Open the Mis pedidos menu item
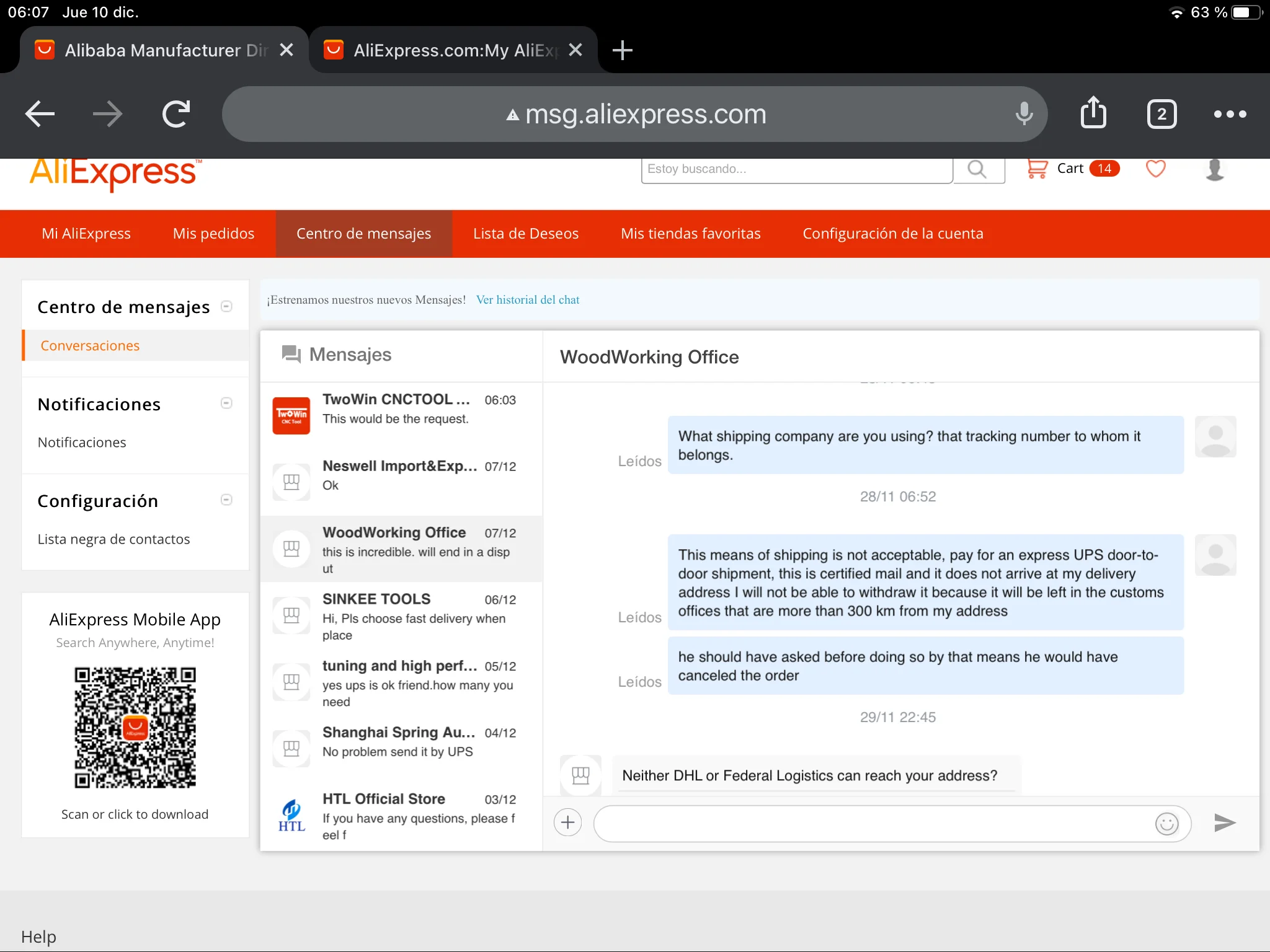The height and width of the screenshot is (952, 1270). (x=213, y=234)
